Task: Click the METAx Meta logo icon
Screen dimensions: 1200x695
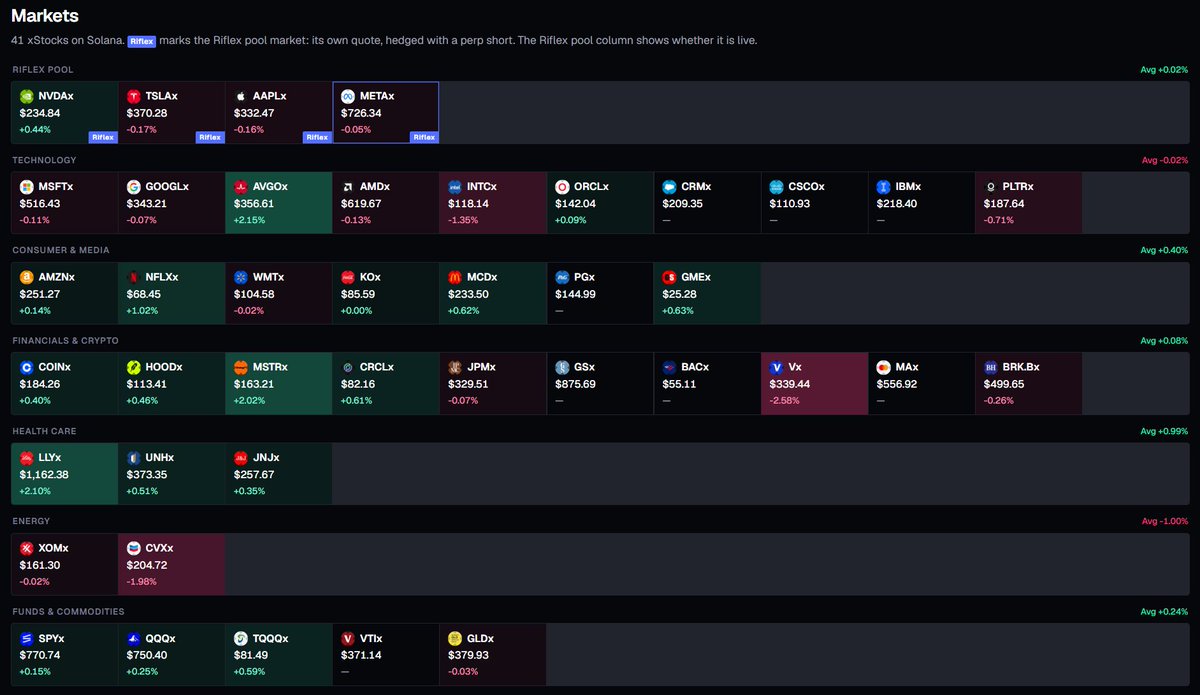Action: pos(348,96)
